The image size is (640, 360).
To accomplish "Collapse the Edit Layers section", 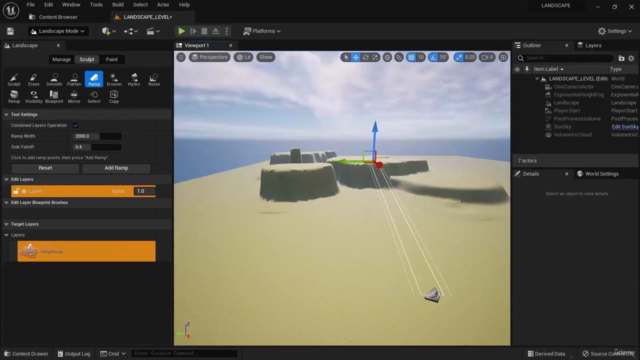I will (7, 179).
